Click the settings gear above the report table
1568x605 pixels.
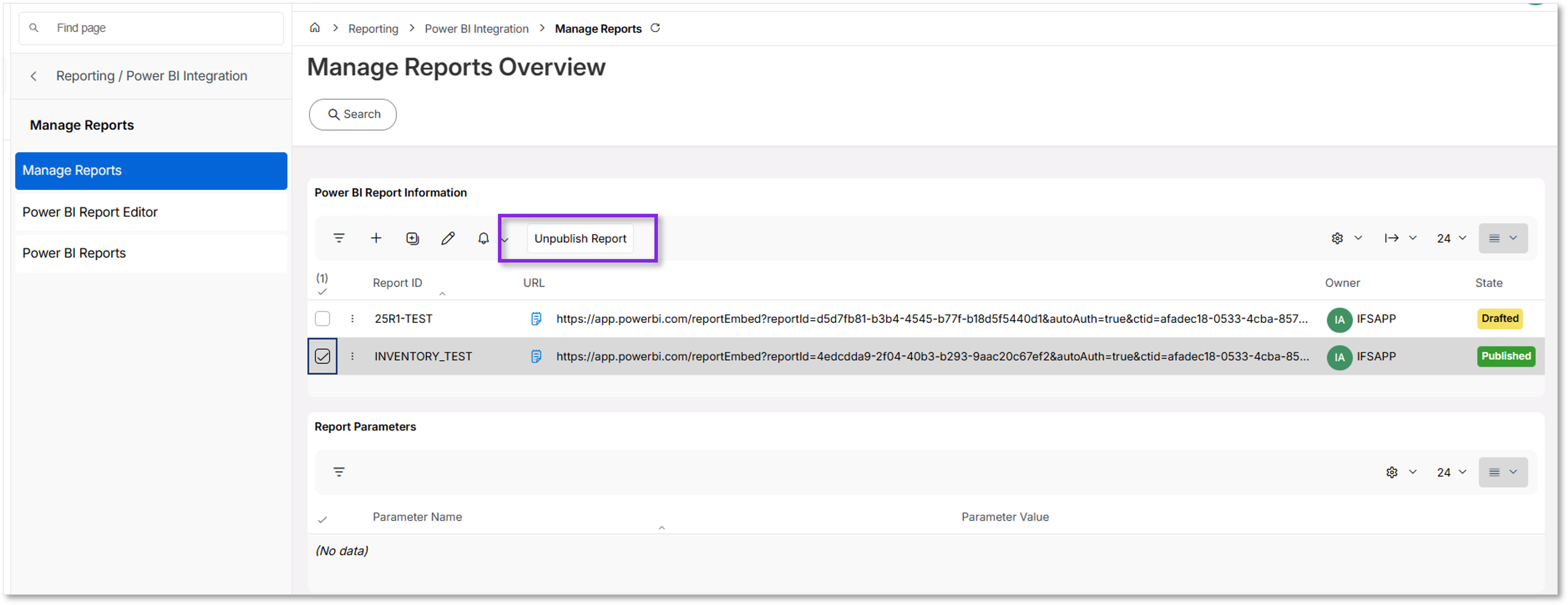pyautogui.click(x=1337, y=238)
